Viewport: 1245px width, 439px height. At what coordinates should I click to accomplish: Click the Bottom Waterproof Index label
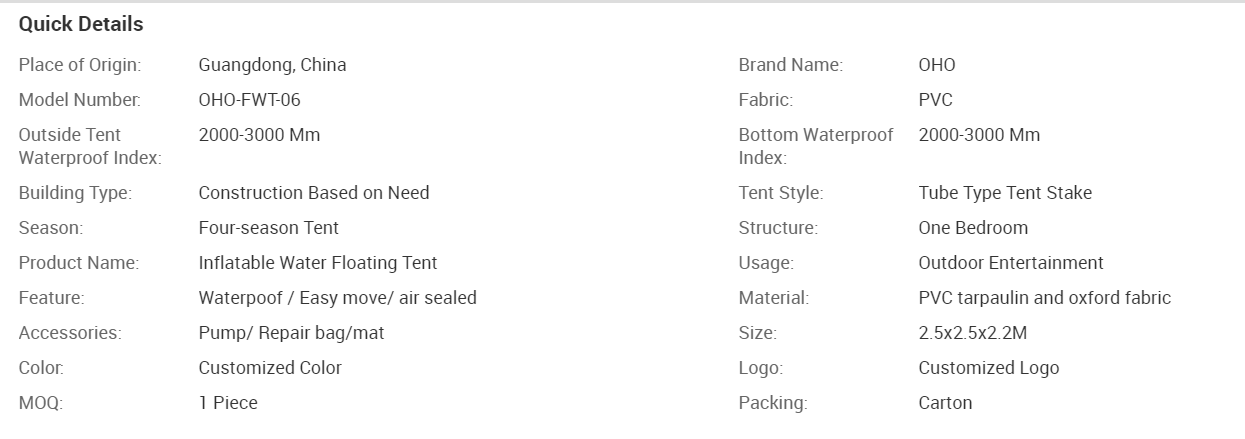[816, 146]
